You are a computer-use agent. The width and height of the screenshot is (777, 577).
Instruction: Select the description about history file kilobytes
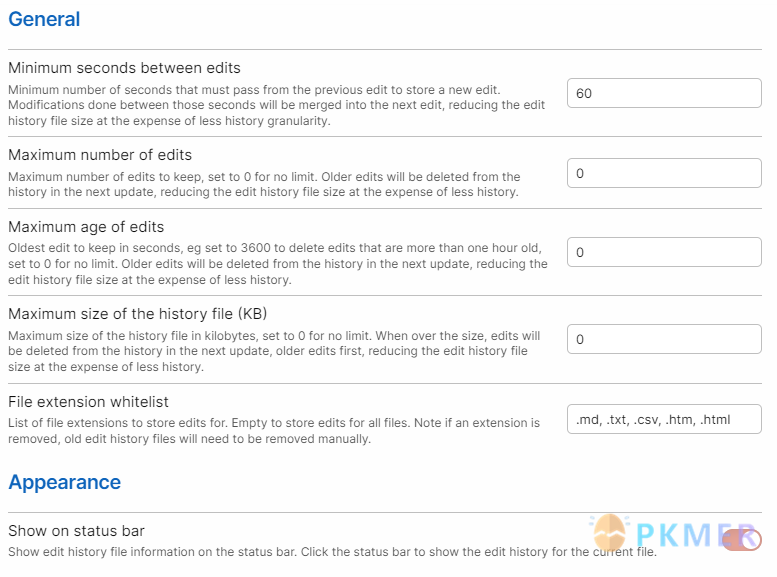click(x=274, y=351)
